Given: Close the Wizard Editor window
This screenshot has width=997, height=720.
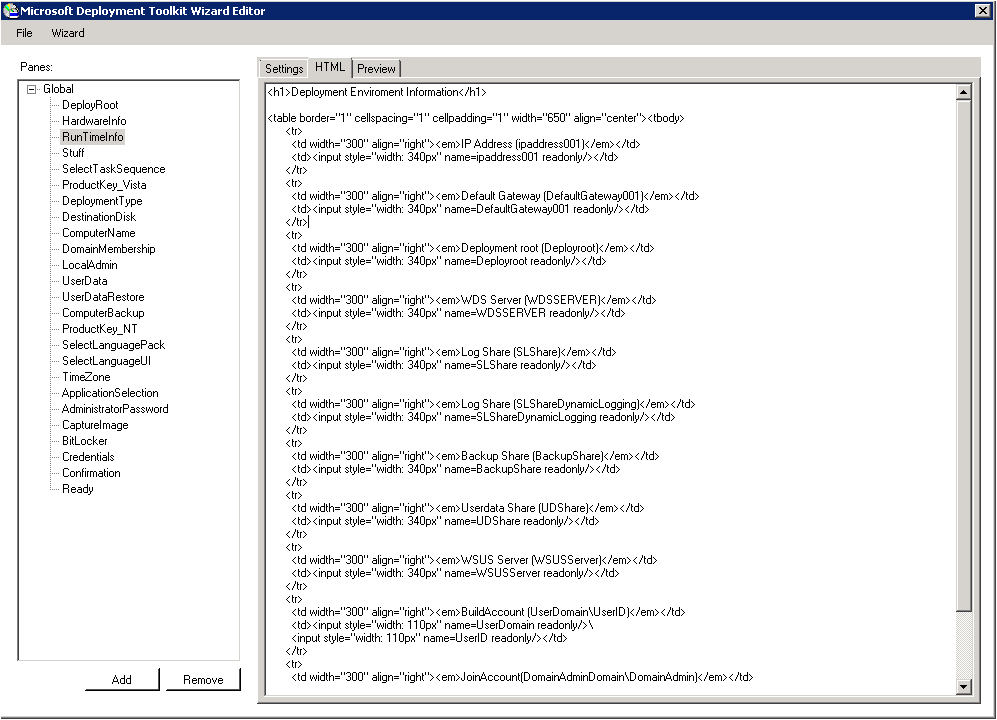Looking at the screenshot, I should 982,10.
